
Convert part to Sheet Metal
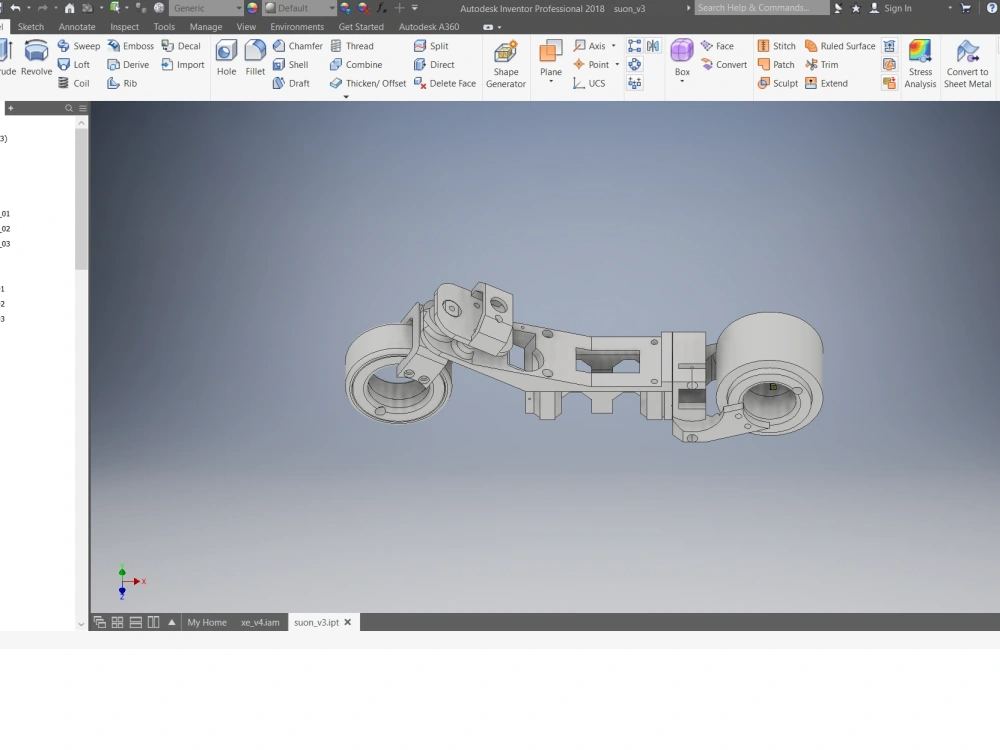(x=967, y=64)
